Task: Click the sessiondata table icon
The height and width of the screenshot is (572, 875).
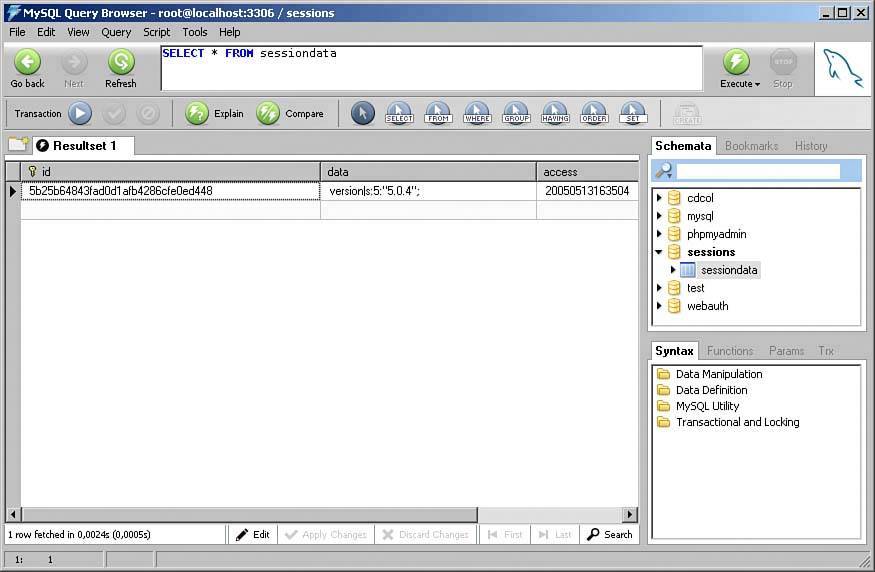Action: (x=688, y=270)
